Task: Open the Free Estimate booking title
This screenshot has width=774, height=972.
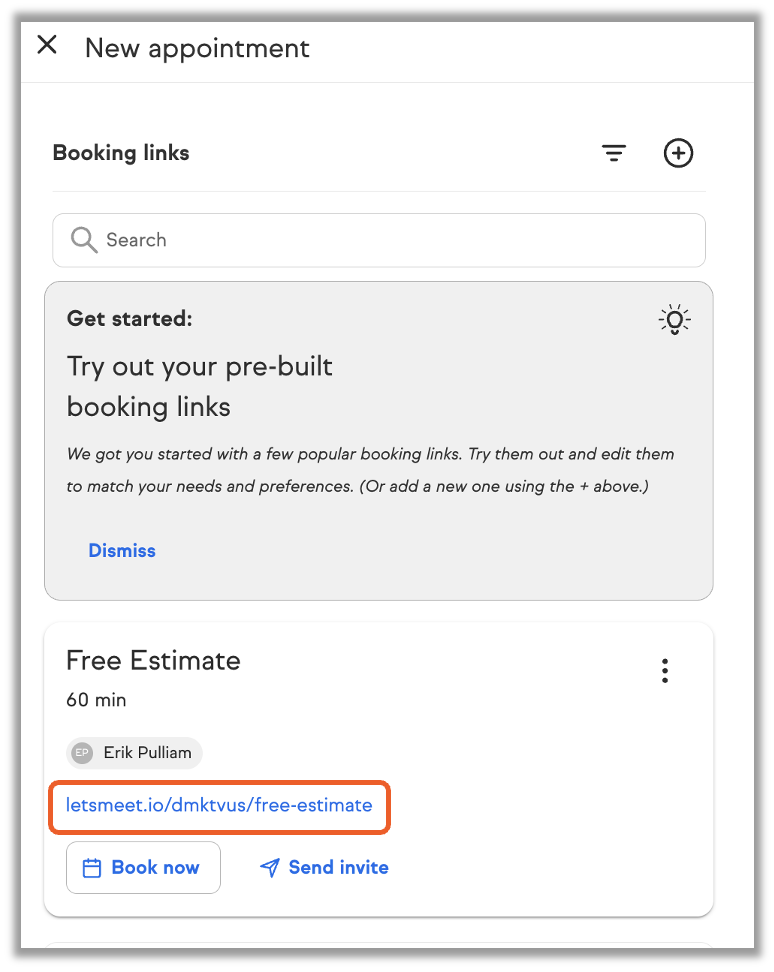Action: point(153,661)
